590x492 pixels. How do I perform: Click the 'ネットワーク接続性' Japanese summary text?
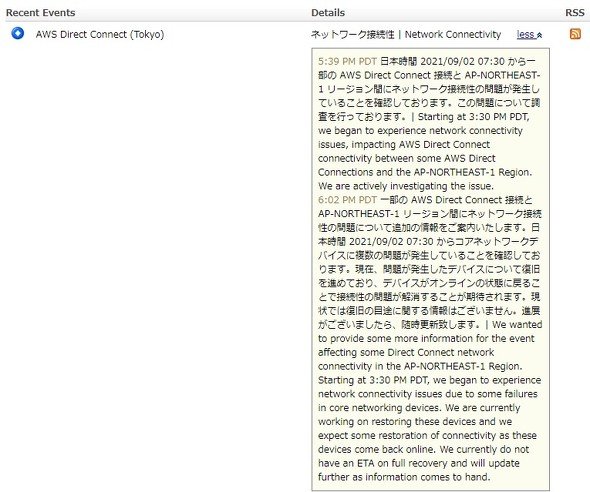coord(352,35)
